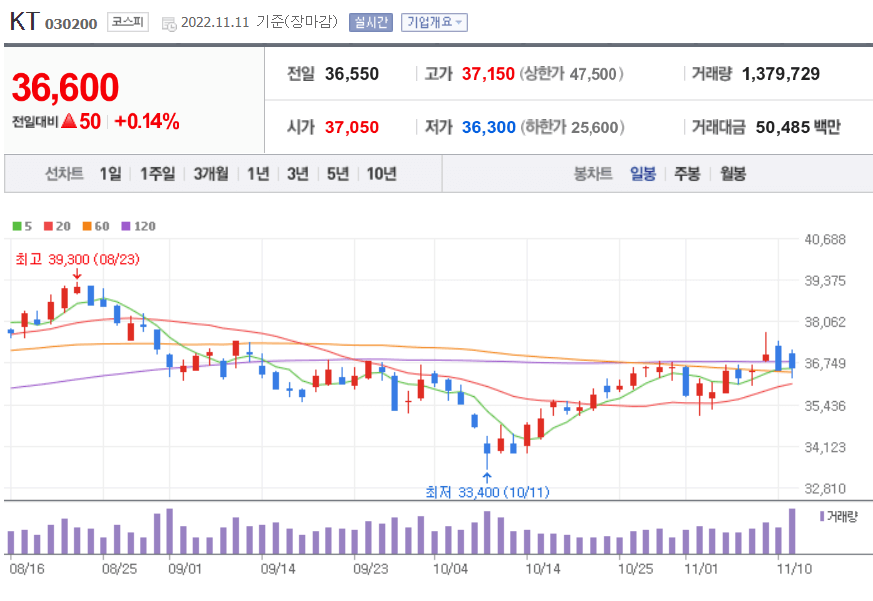This screenshot has width=873, height=601.
Task: Open the 기업개요 dropdown
Action: tap(434, 20)
